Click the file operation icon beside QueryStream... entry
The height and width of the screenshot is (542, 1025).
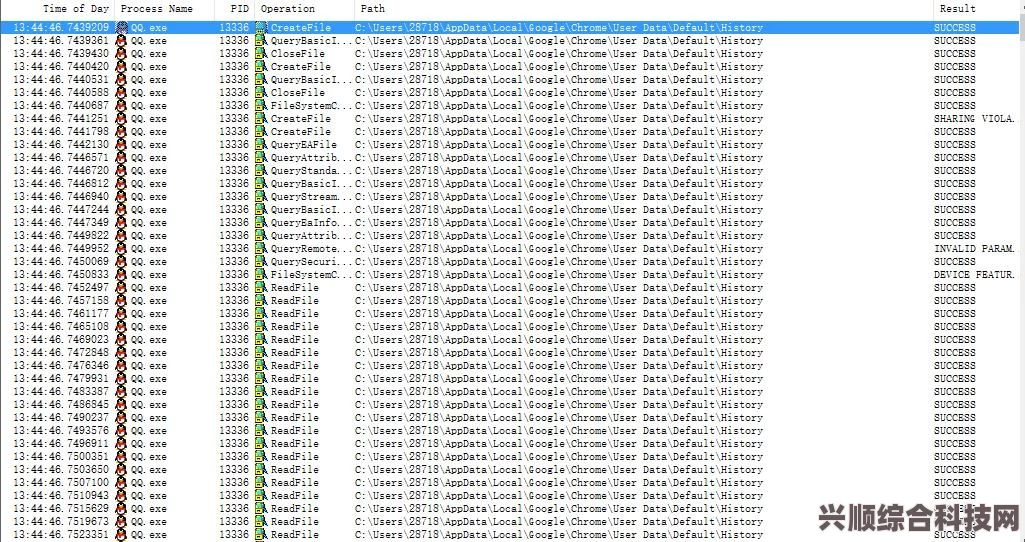261,196
